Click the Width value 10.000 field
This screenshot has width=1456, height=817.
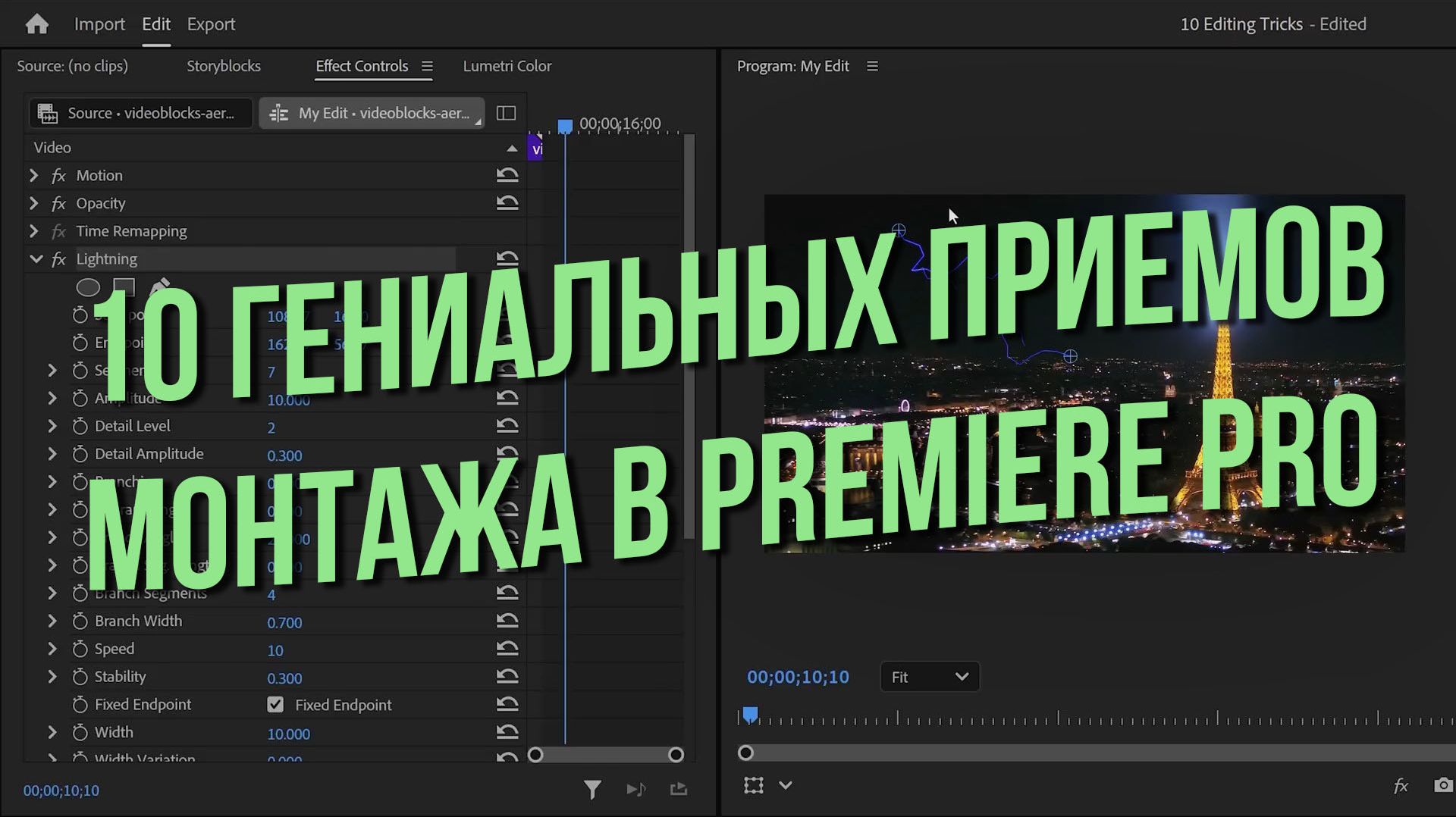(288, 734)
